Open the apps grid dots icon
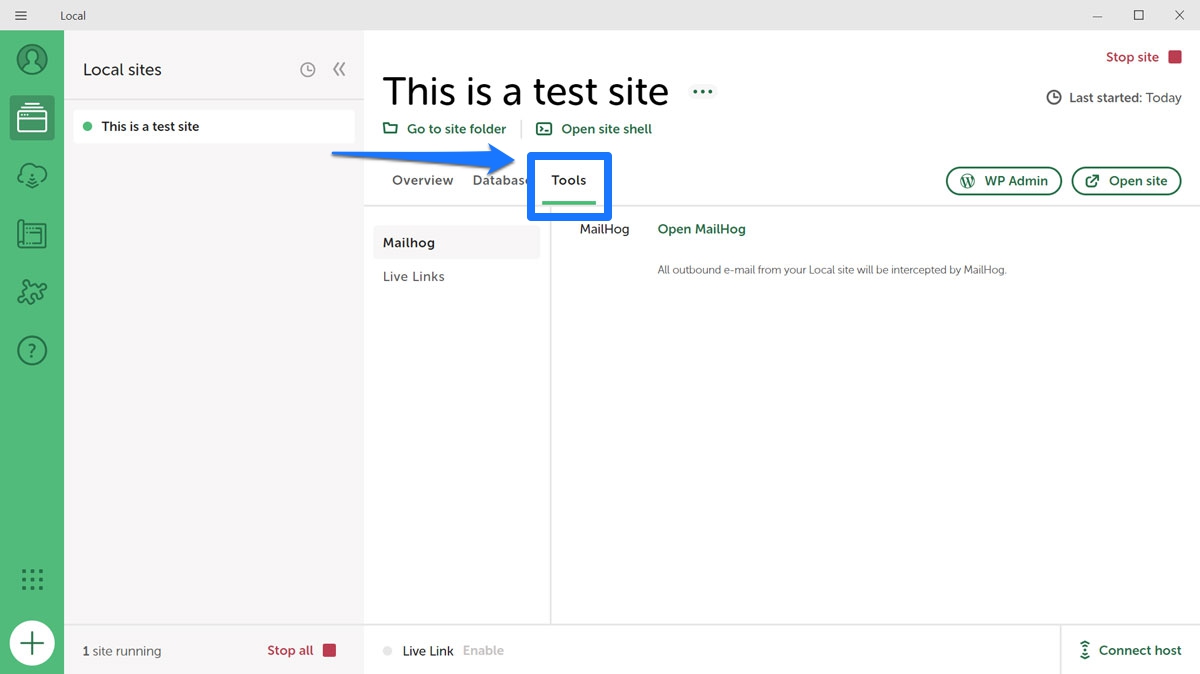Screen dimensions: 1200x674 click(x=32, y=579)
